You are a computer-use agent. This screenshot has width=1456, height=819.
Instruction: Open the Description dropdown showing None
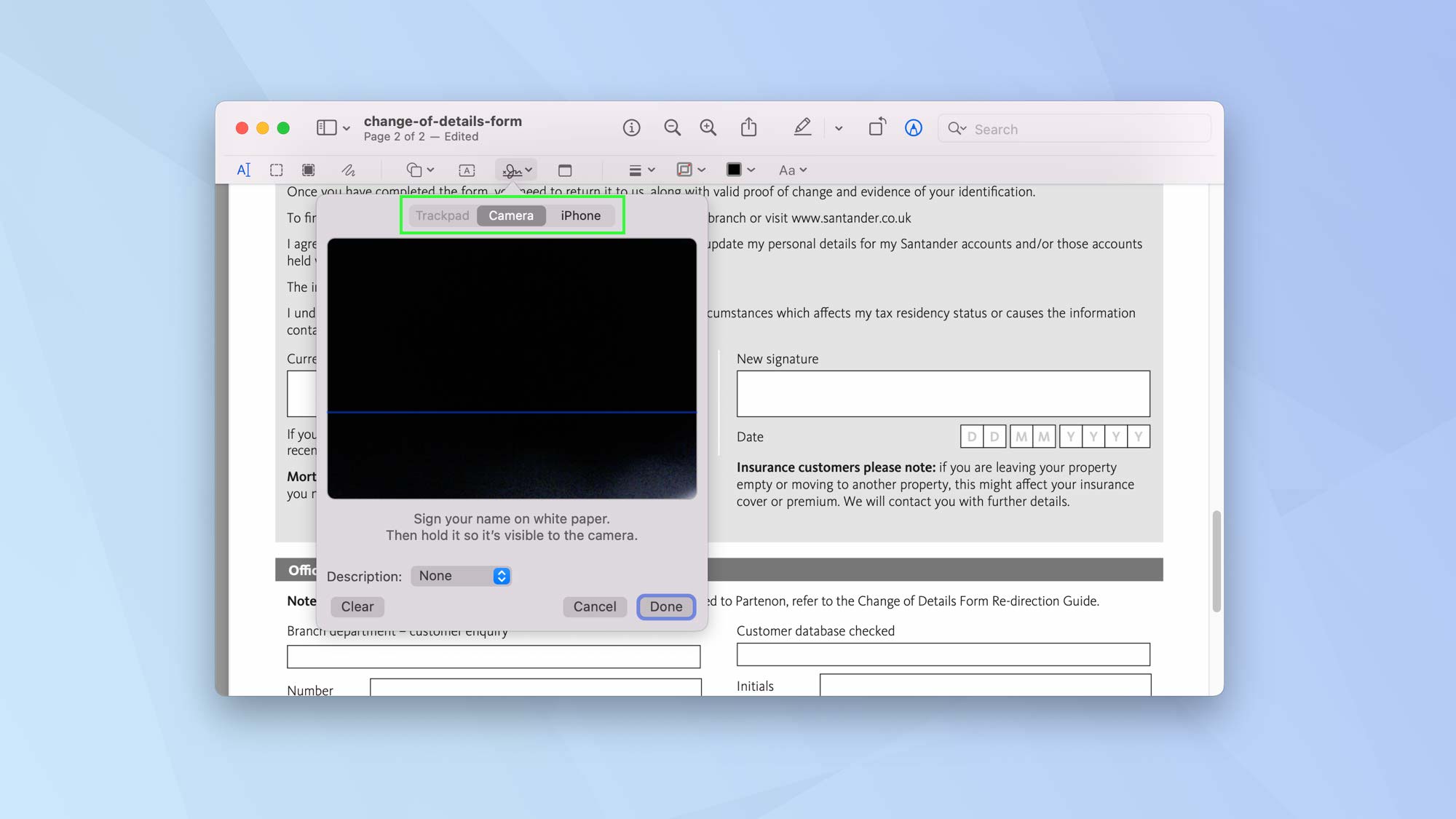pyautogui.click(x=461, y=576)
